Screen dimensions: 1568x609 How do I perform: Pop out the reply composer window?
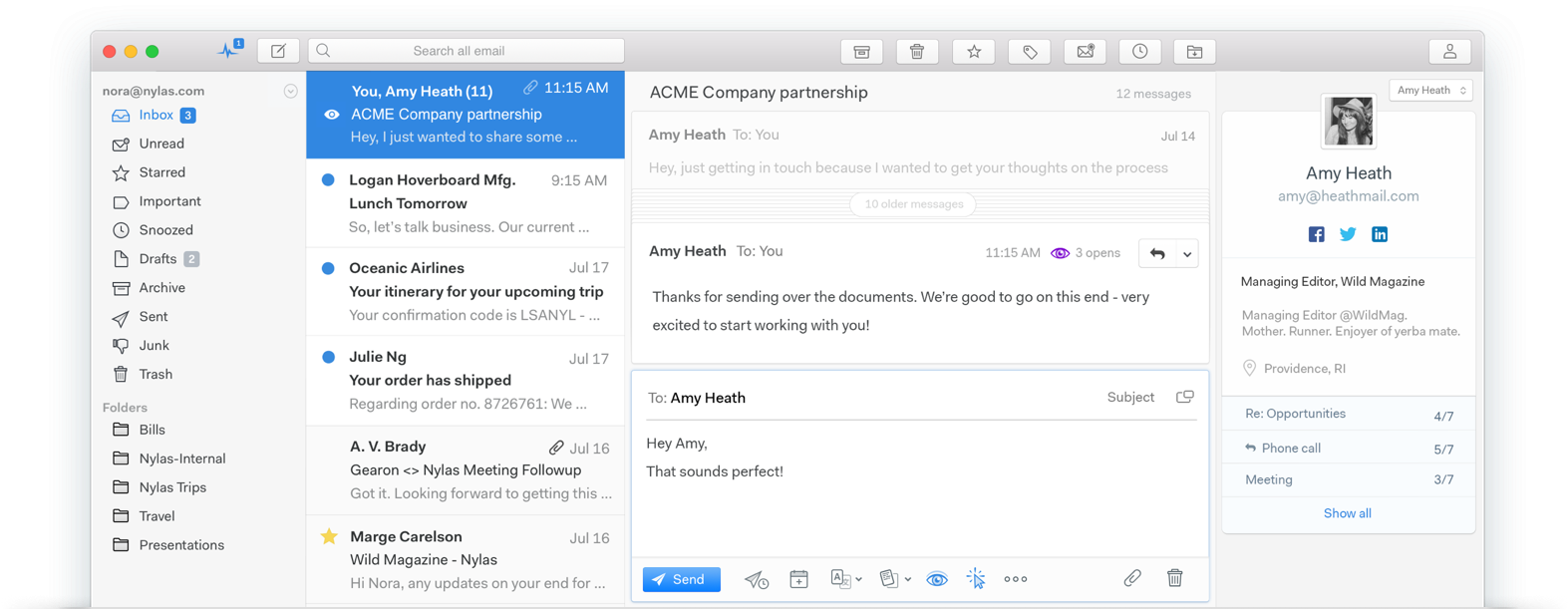(x=1184, y=397)
